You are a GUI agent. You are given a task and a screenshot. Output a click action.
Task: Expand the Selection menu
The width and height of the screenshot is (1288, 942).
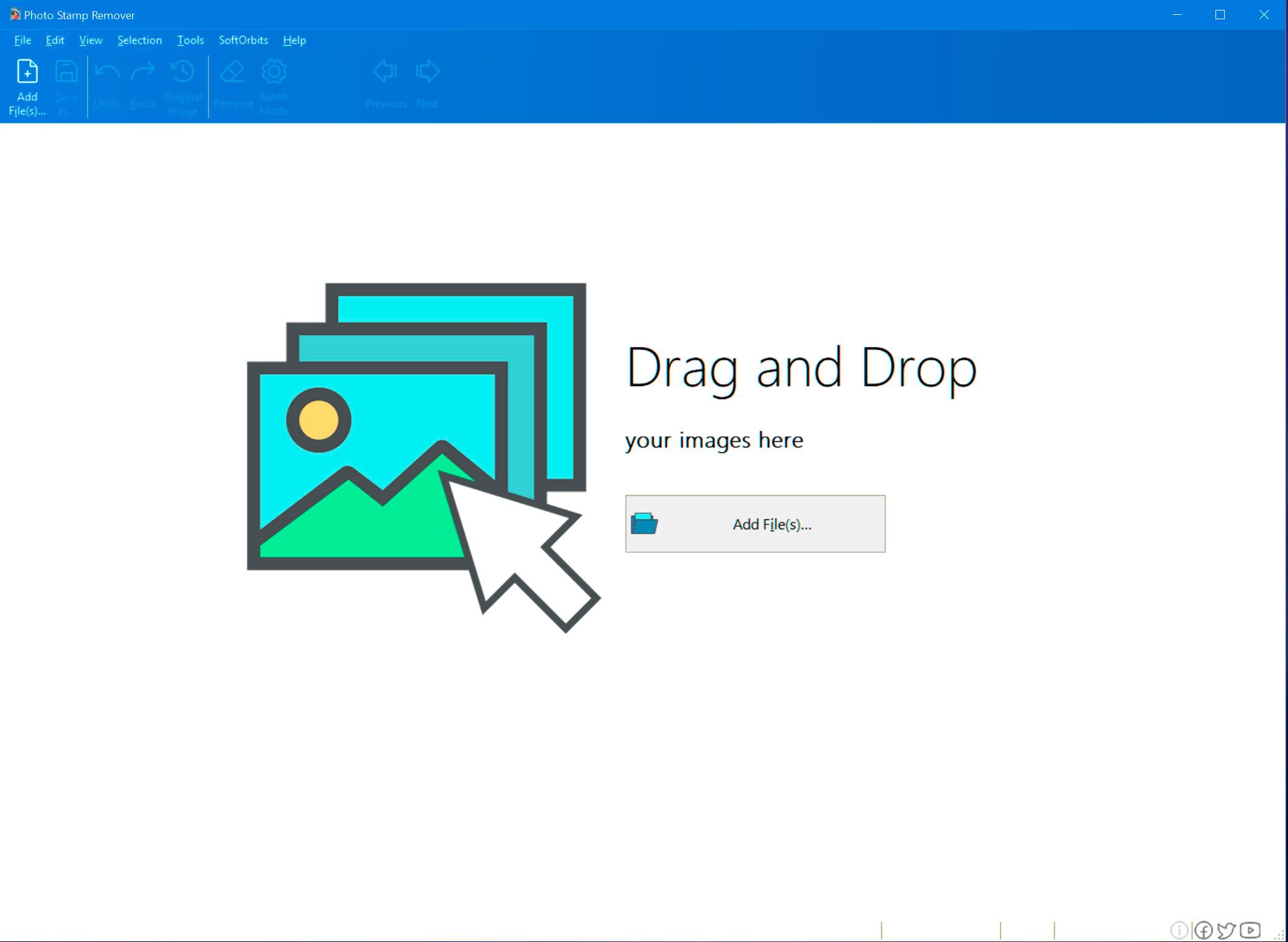pos(139,40)
